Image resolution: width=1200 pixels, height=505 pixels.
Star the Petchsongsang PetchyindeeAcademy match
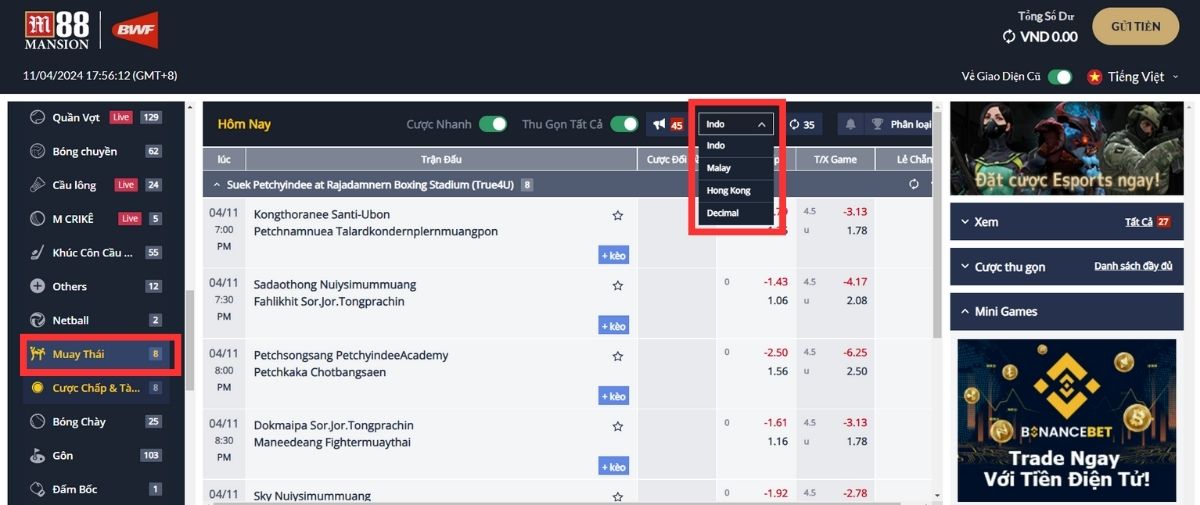pyautogui.click(x=618, y=356)
